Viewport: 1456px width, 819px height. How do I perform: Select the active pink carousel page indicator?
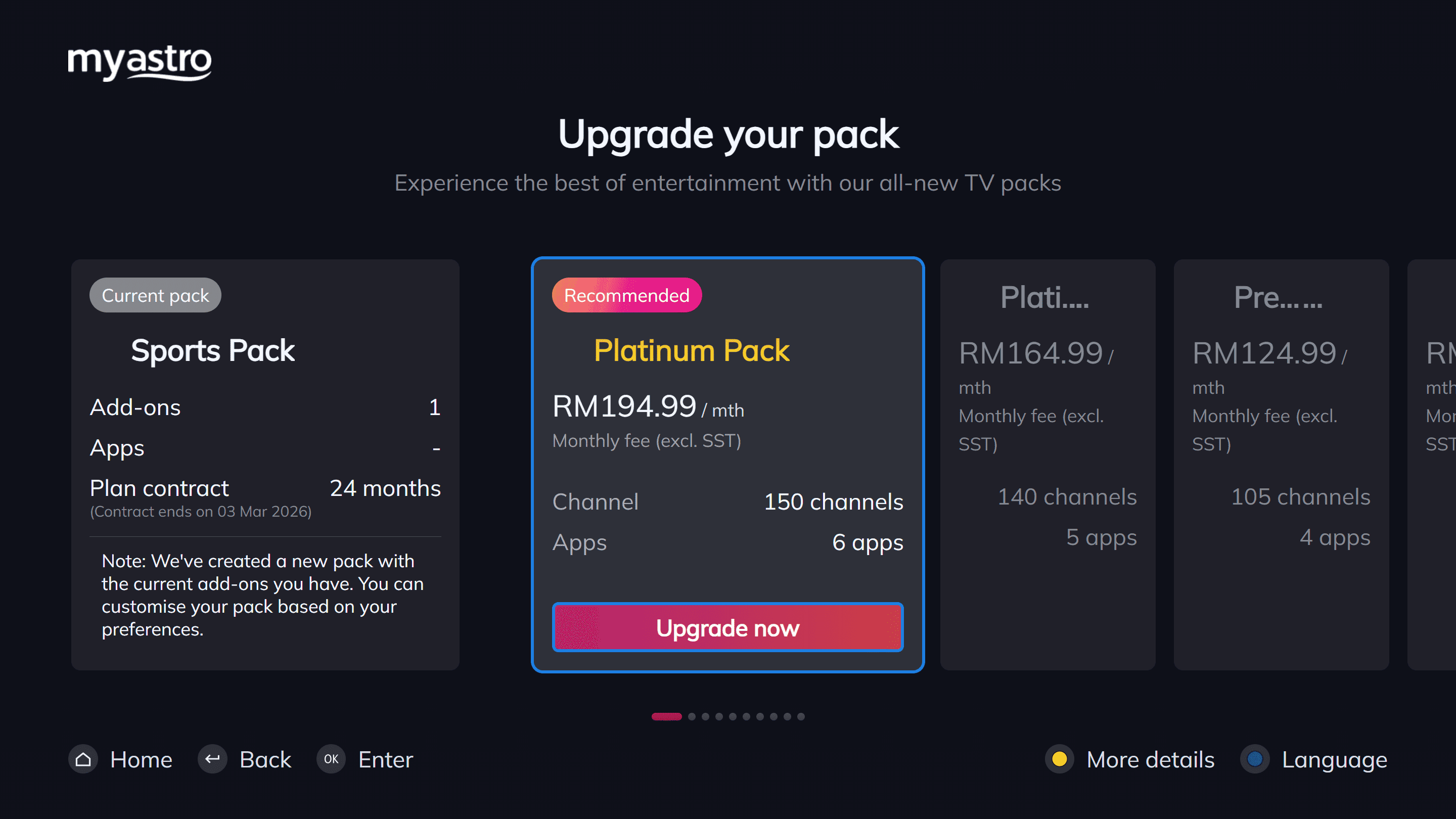point(667,717)
